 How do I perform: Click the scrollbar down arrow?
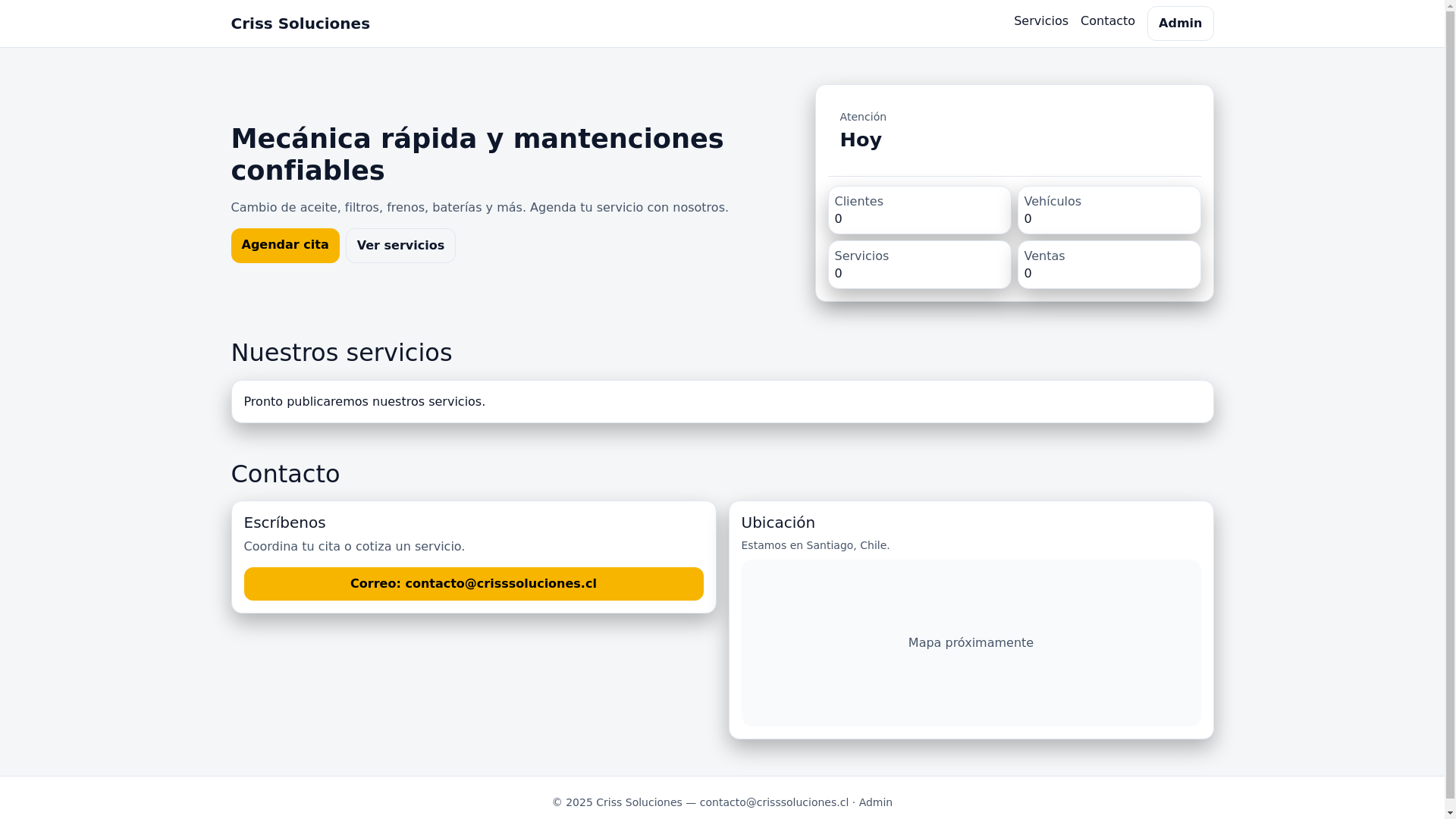pyautogui.click(x=1449, y=813)
